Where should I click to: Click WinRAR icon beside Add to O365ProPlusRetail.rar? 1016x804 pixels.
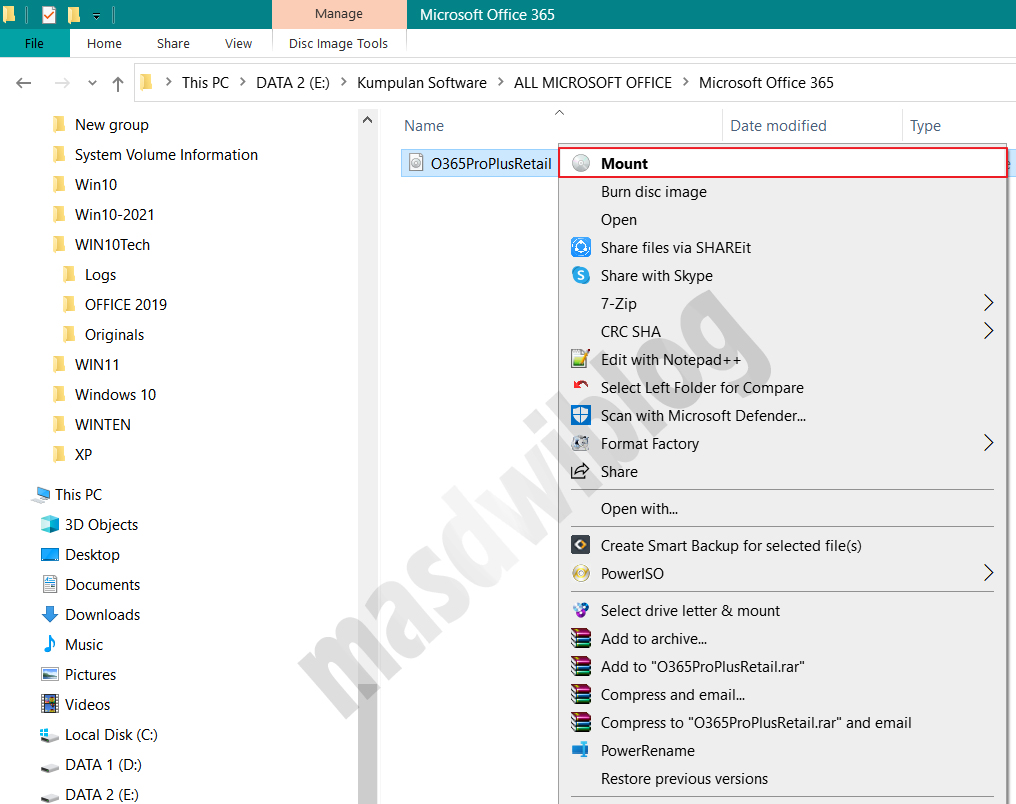point(581,666)
